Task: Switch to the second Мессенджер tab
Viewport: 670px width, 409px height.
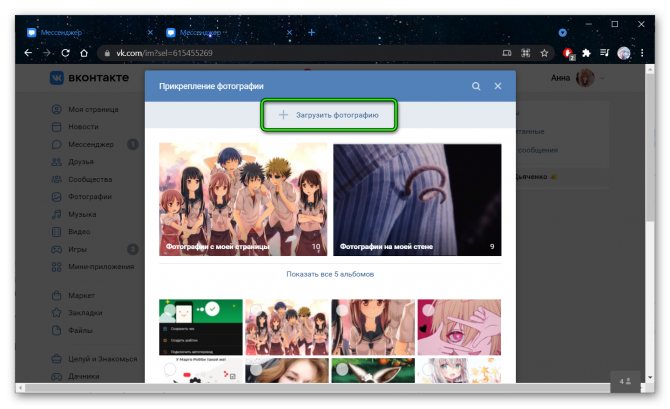Action: (x=226, y=32)
